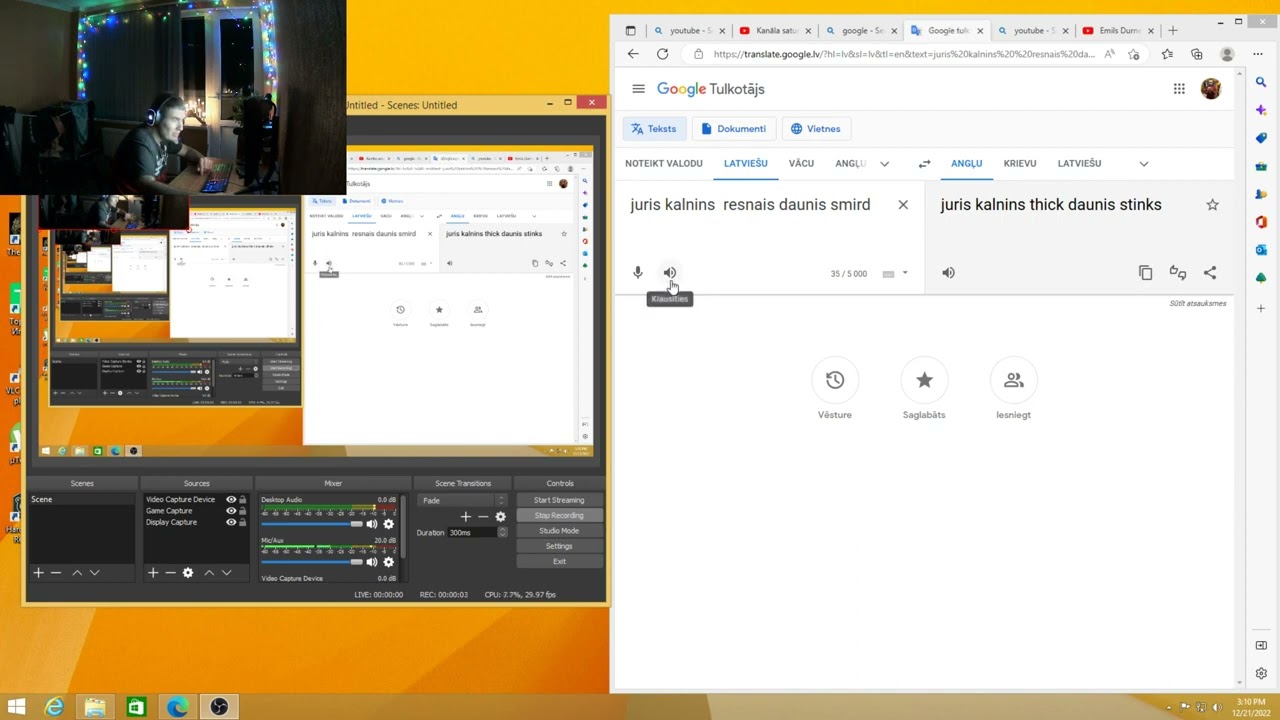Viewport: 1280px width, 720px height.
Task: Expand the source language list chevron
Action: (884, 164)
